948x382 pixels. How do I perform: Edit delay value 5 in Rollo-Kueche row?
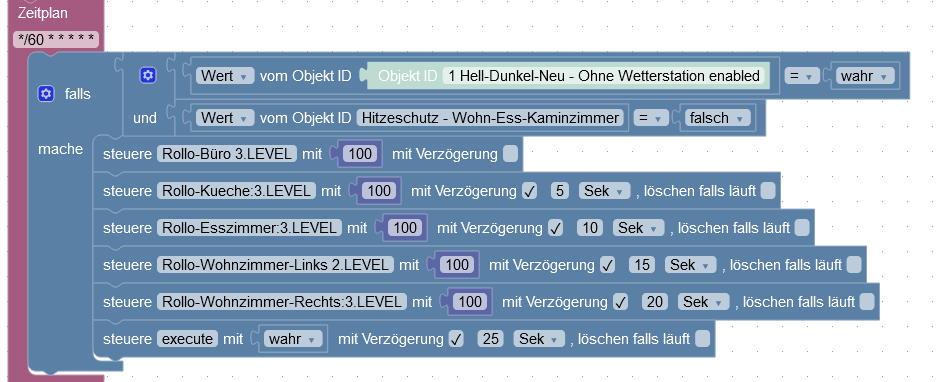560,191
